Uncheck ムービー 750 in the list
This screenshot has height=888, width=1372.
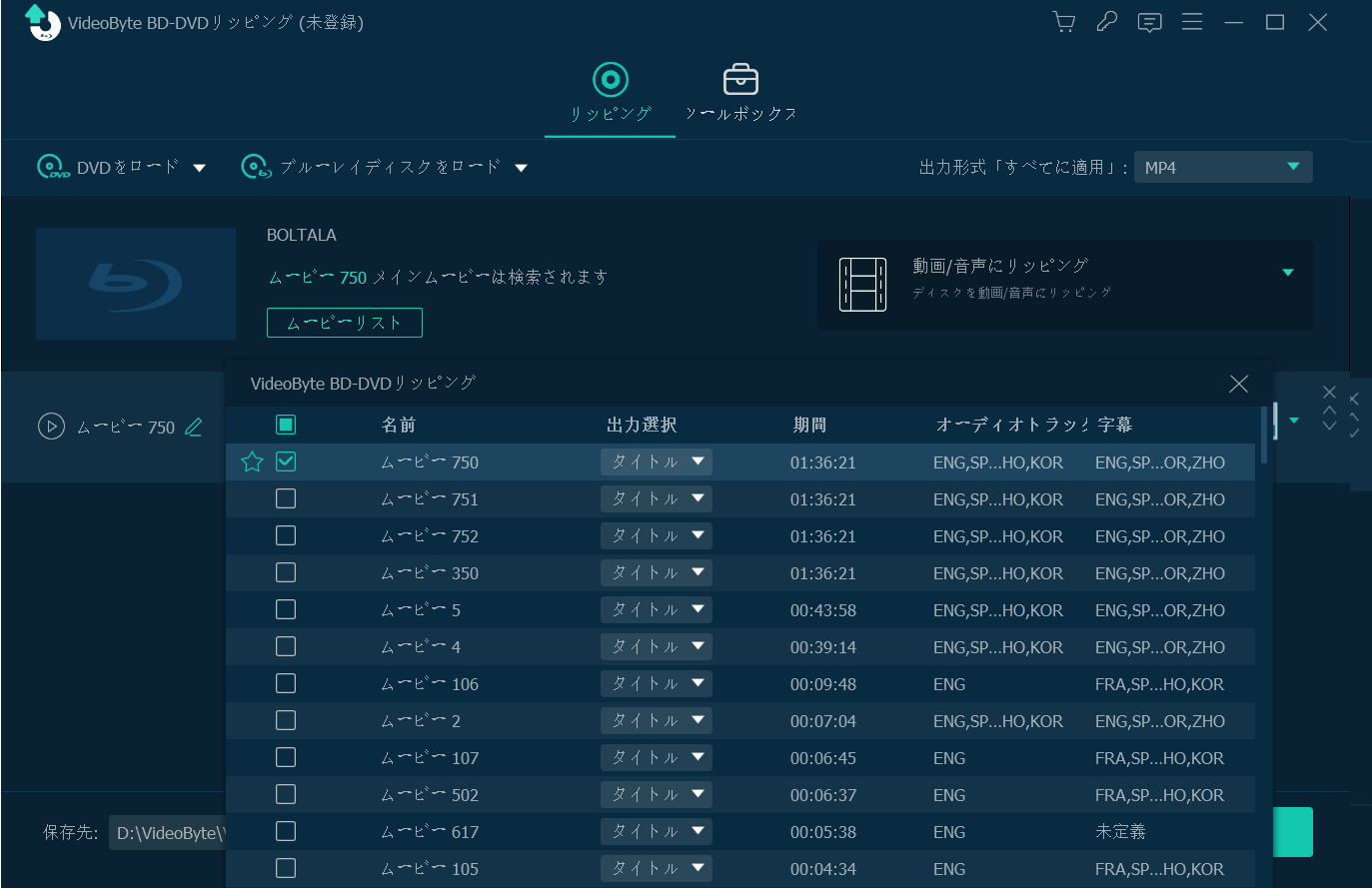(x=286, y=461)
